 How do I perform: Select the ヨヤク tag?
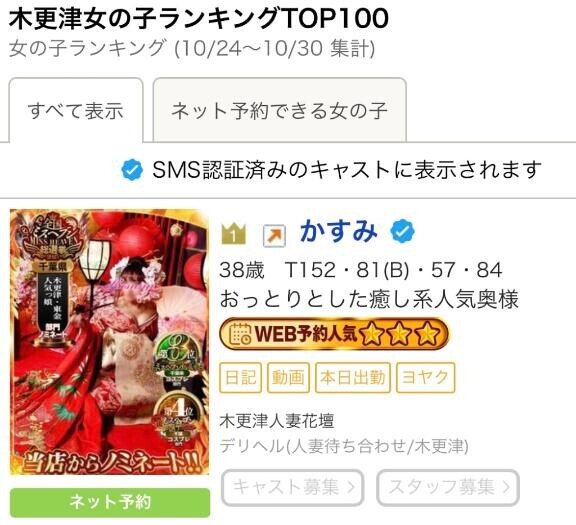[425, 377]
